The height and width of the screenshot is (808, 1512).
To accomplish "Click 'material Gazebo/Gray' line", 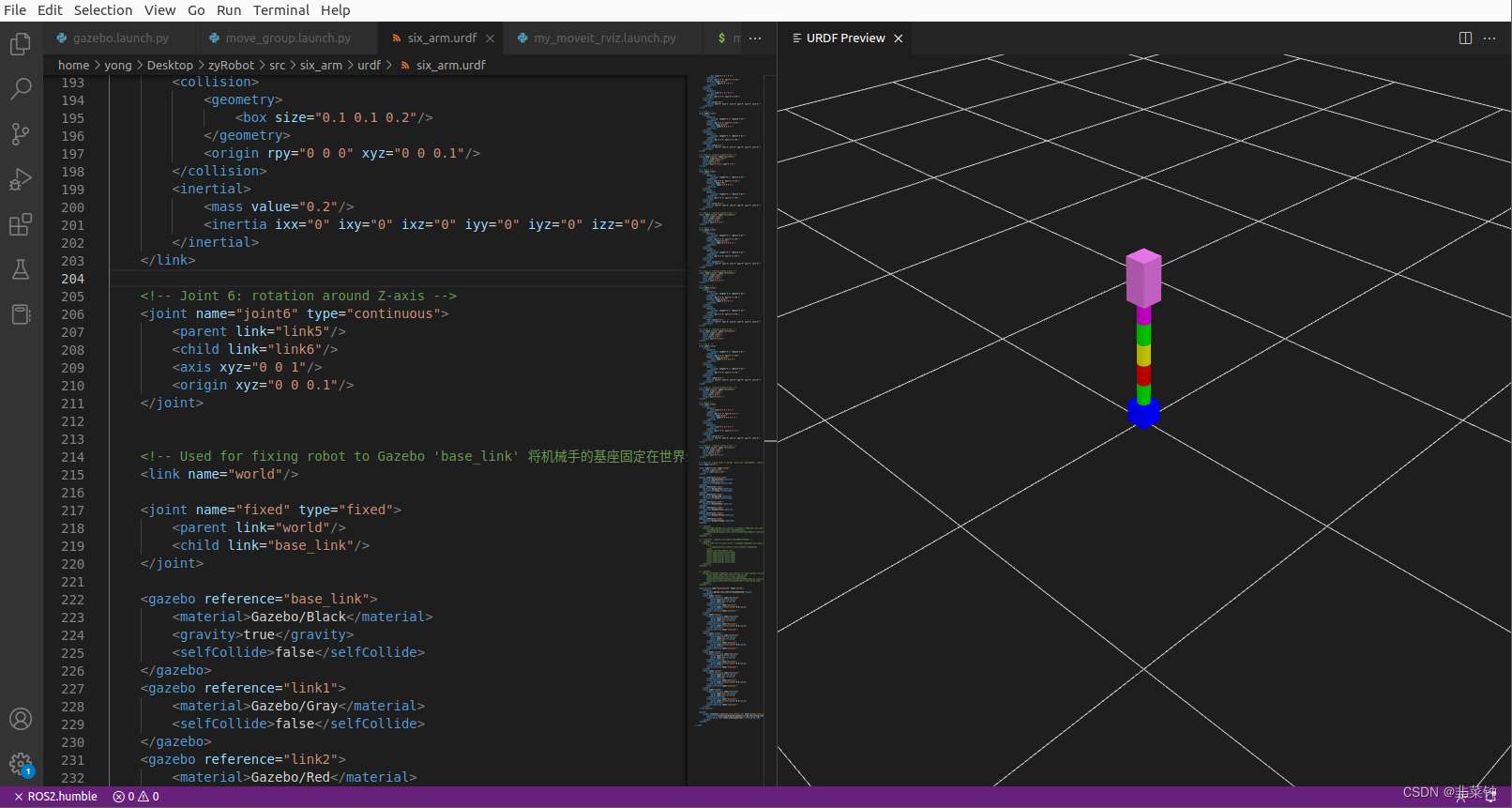I will pyautogui.click(x=298, y=707).
